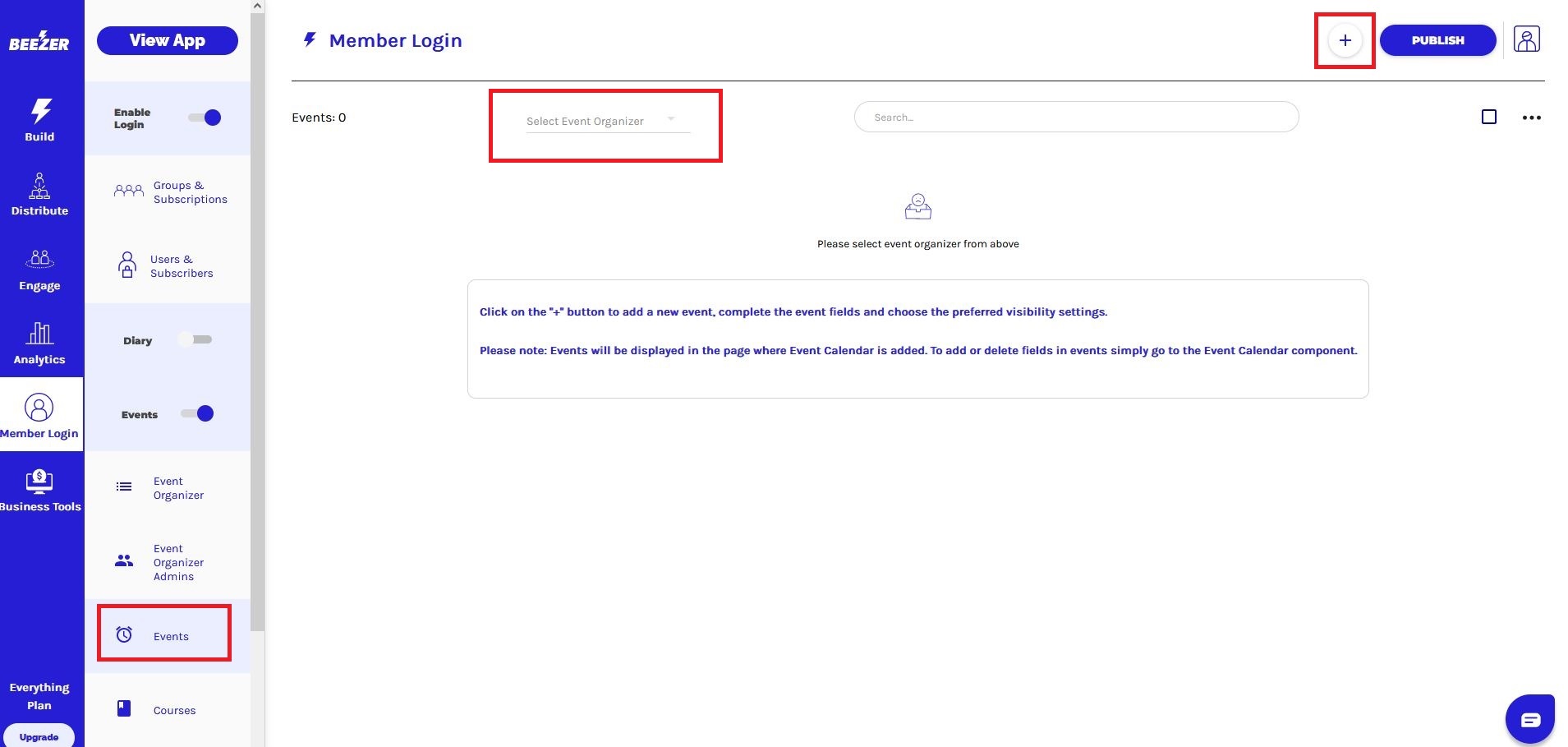Screen dimensions: 1568x747
Task: Click the Upgrade button
Action: (x=39, y=736)
